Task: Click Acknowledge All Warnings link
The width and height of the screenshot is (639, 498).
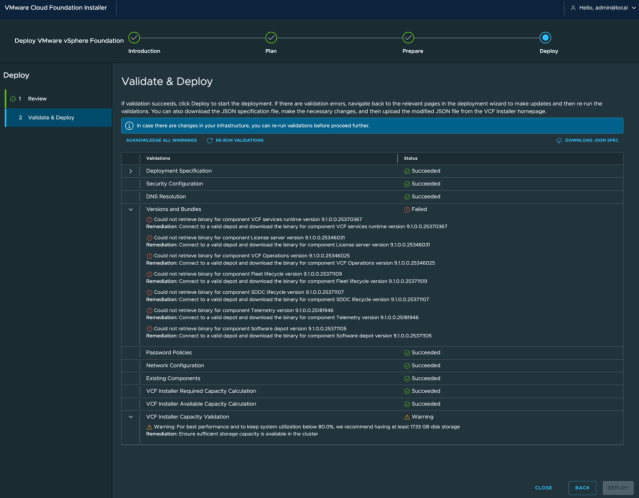Action: click(161, 140)
